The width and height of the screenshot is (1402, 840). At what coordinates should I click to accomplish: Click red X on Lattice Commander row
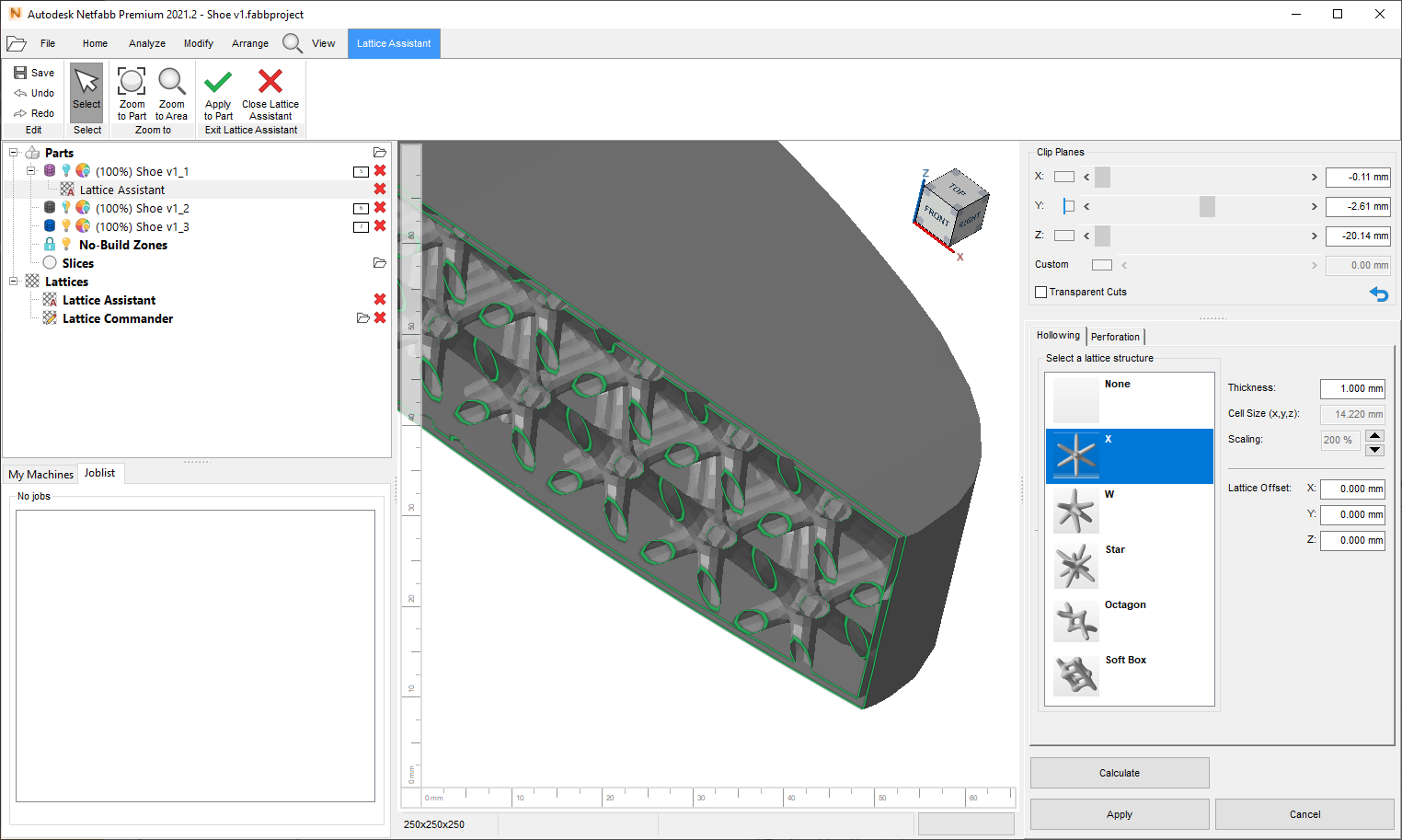380,317
